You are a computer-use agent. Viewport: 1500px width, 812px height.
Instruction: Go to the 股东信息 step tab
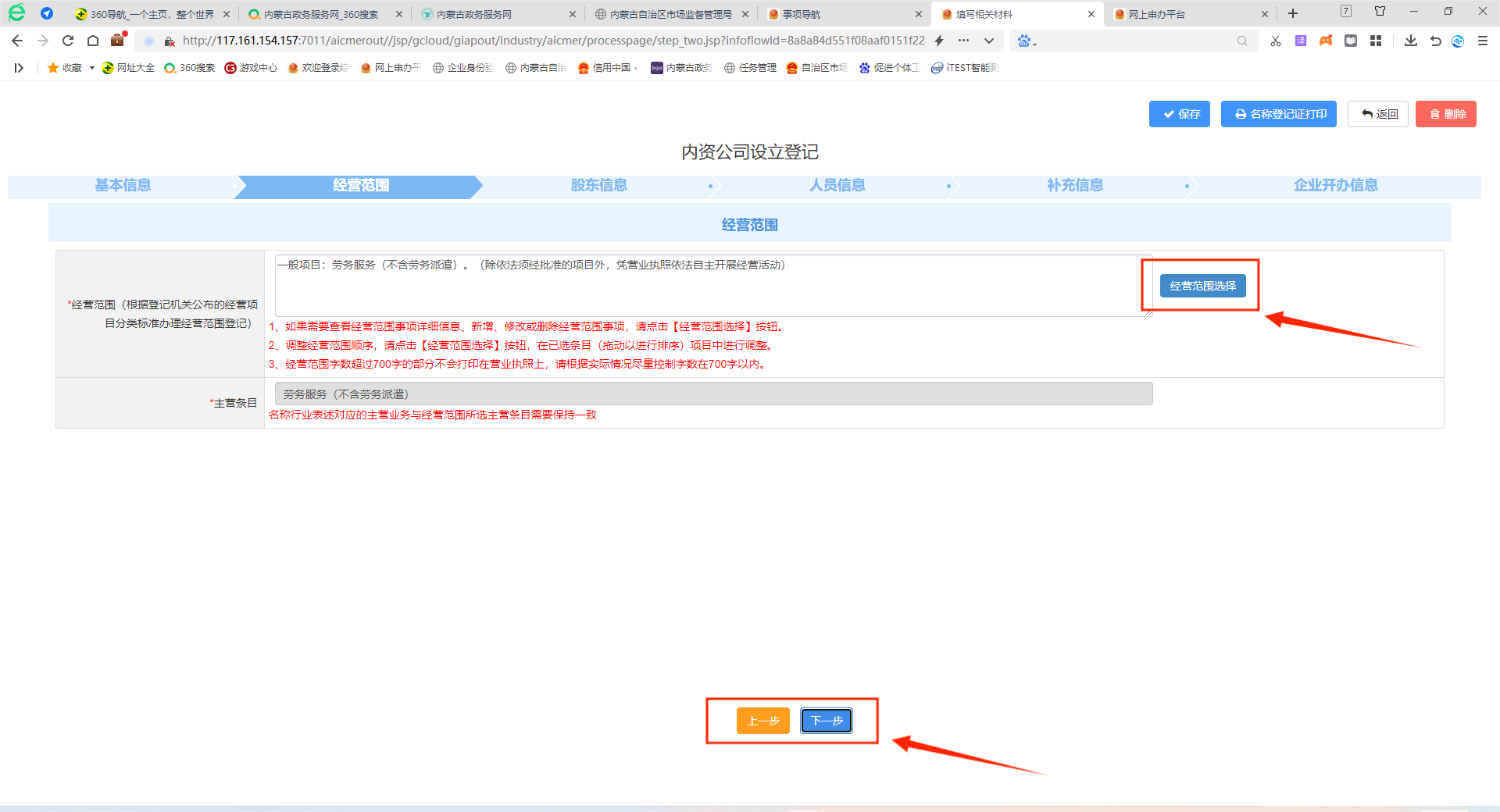point(598,186)
